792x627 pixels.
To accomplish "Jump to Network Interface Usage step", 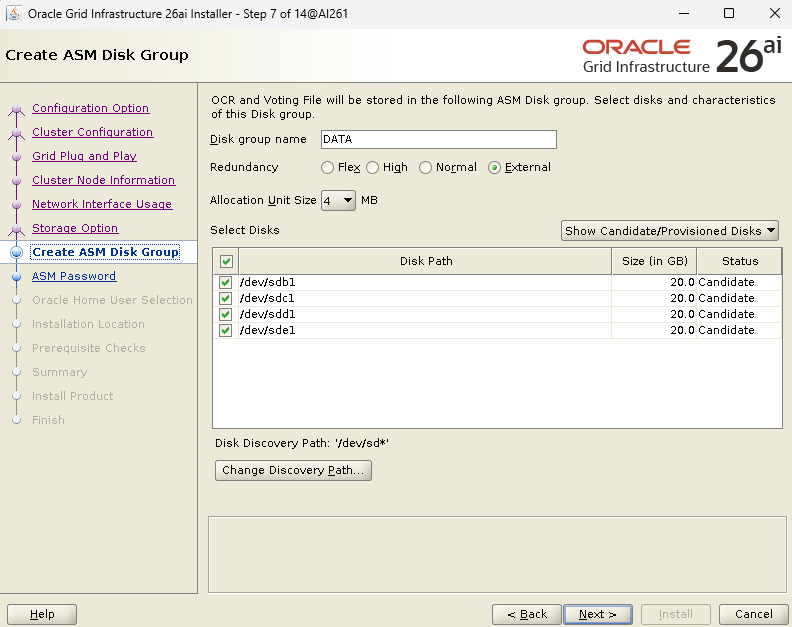I will point(102,204).
